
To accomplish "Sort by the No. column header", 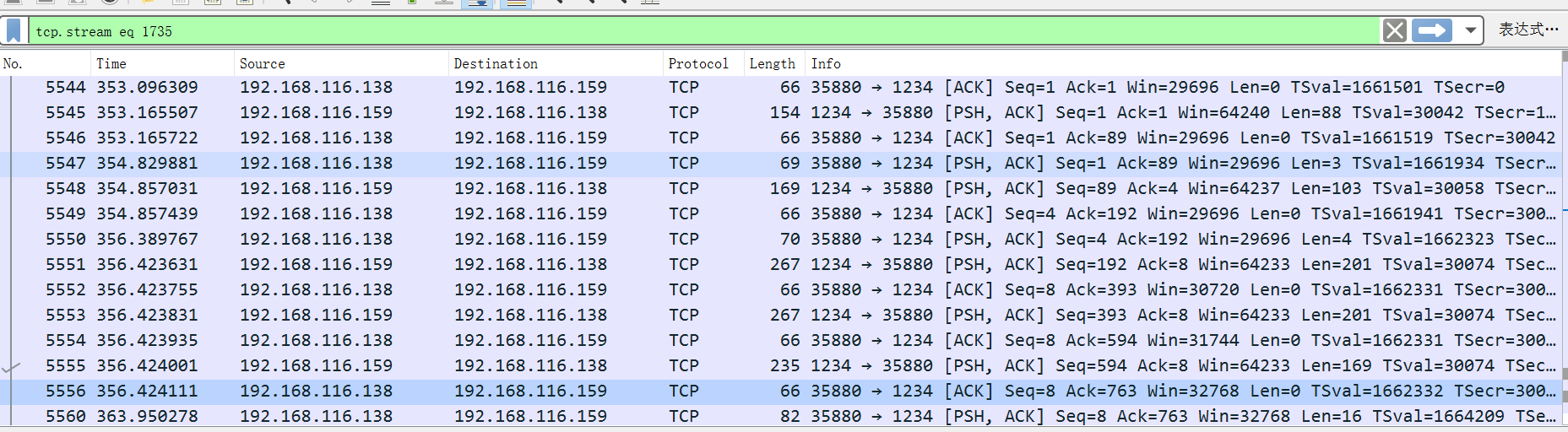I will click(x=46, y=63).
